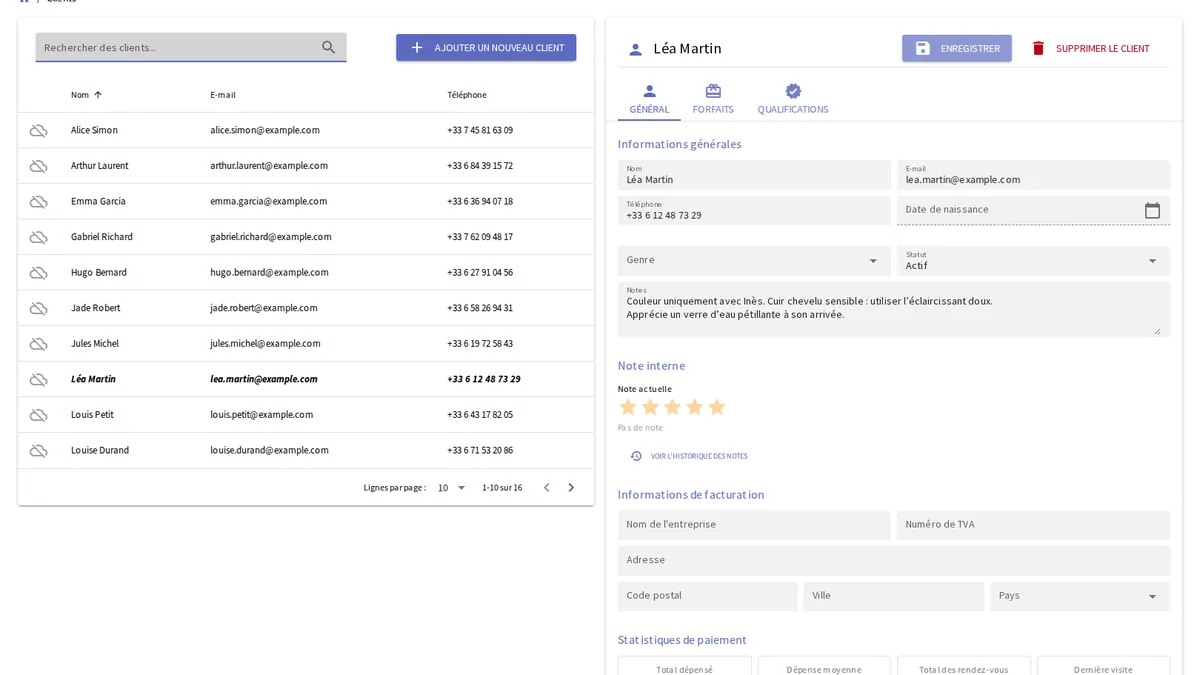Click the Total dépensé statistic card
This screenshot has height=675, width=1200.
coord(684,666)
